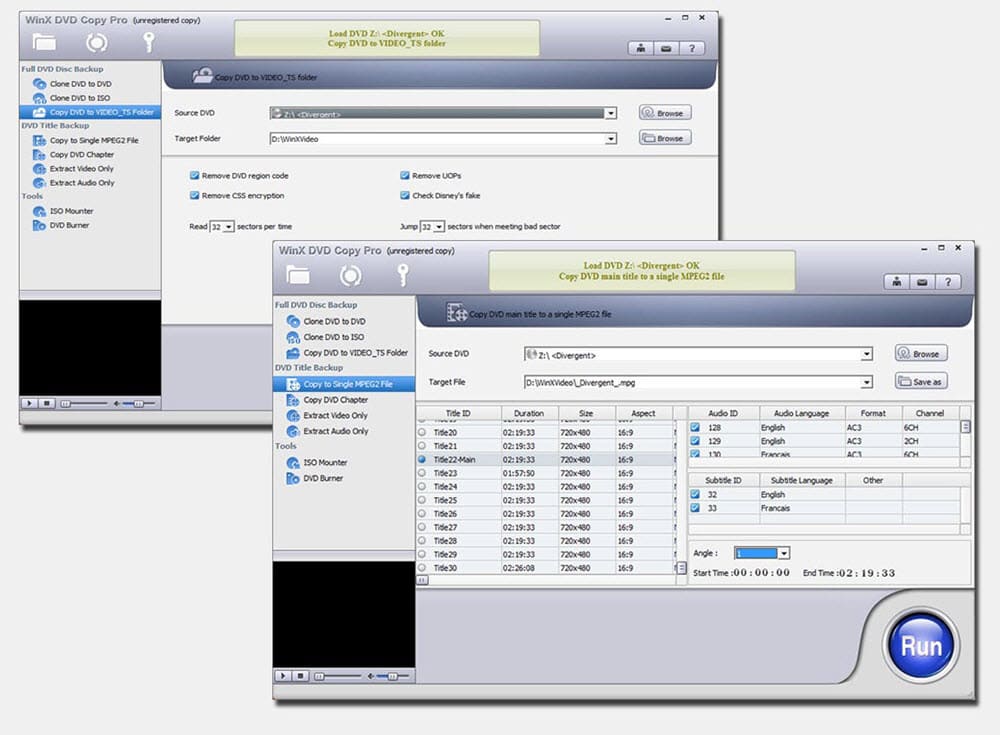1000x735 pixels.
Task: Toggle Remove CSS encryption checkbox
Action: (x=194, y=195)
